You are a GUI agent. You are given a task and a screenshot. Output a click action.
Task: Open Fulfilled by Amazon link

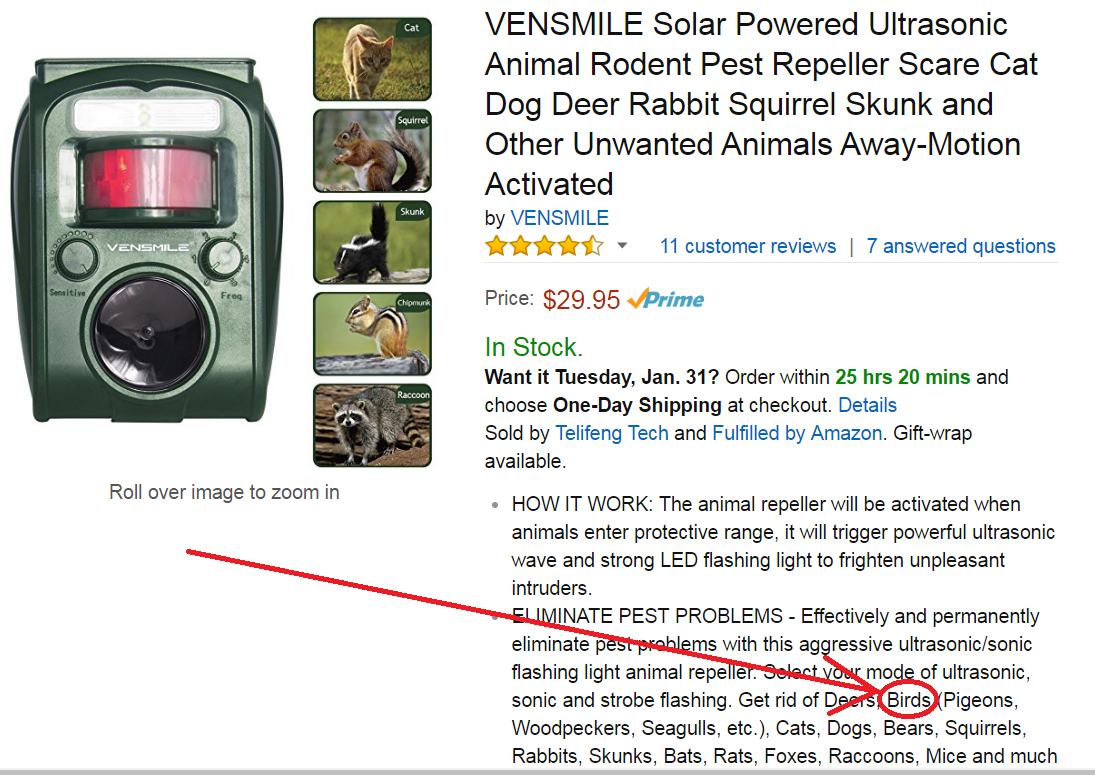(x=797, y=433)
